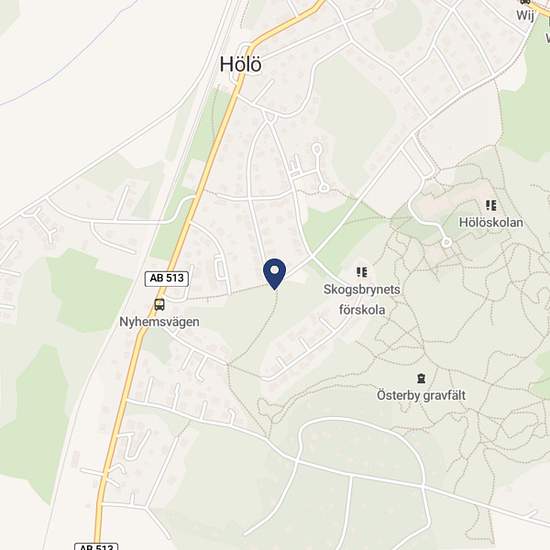Click the blue location pin marker
This screenshot has width=550, height=550.
click(x=275, y=274)
